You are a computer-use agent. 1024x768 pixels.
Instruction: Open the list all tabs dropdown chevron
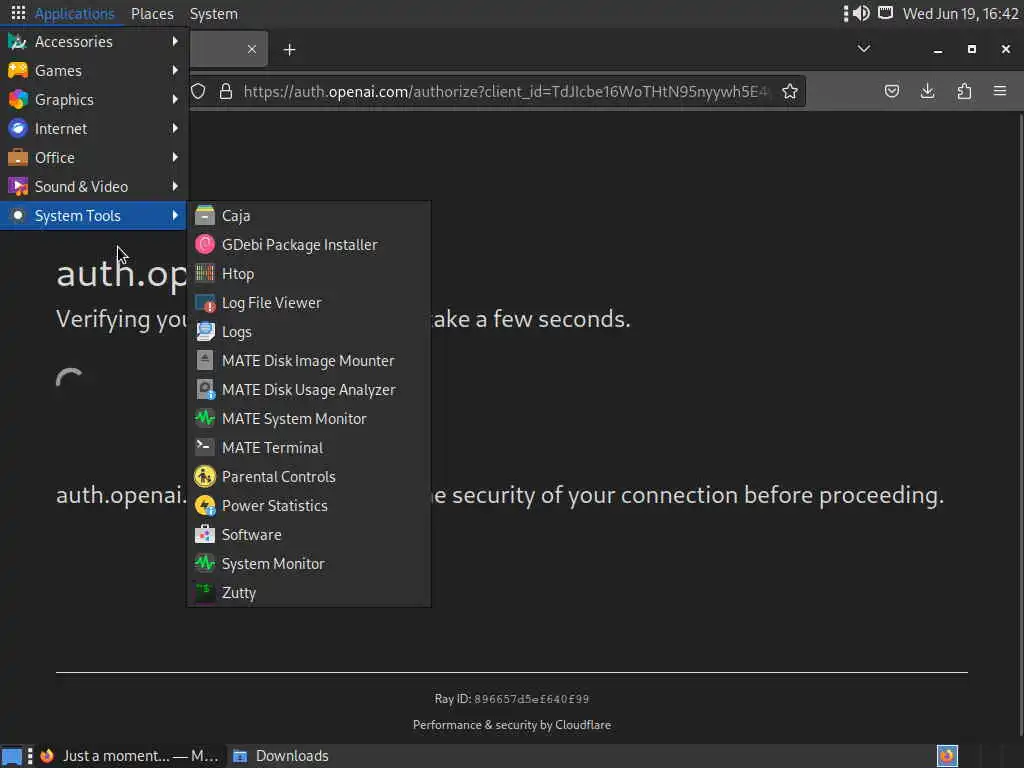click(863, 49)
